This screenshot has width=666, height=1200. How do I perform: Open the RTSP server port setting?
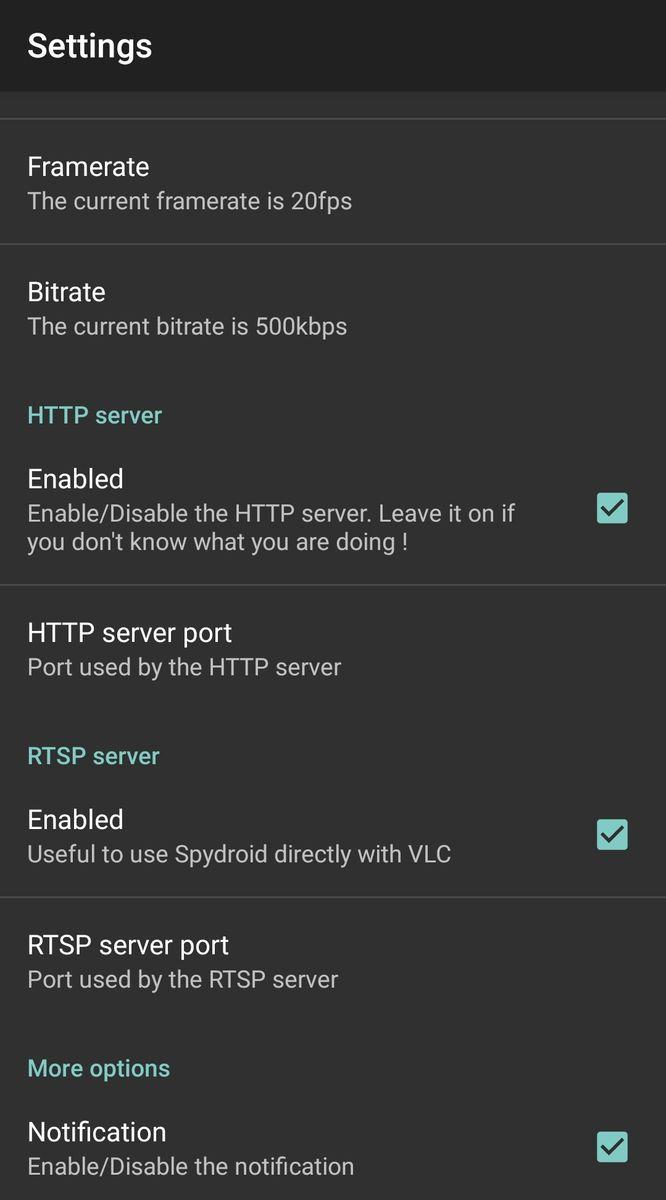point(128,945)
